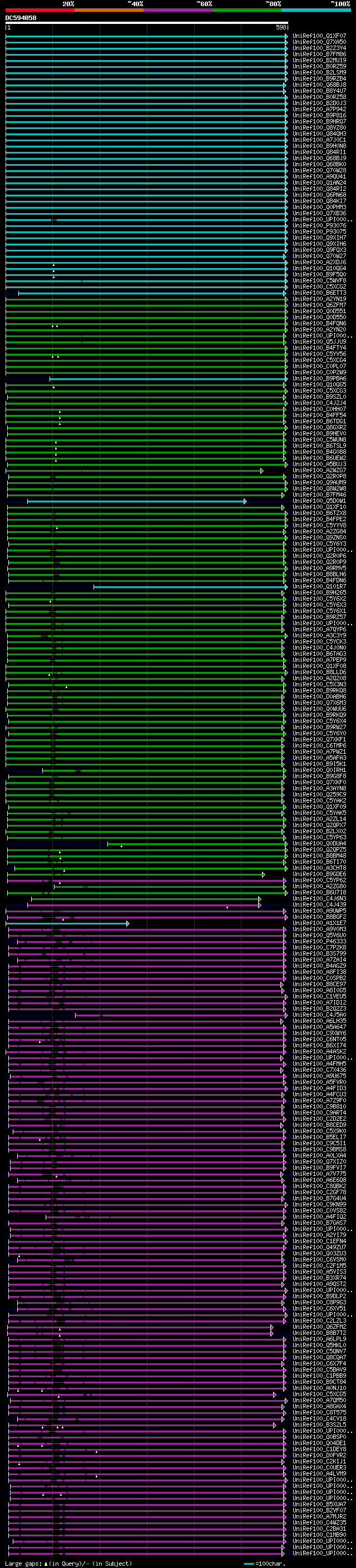Click the label UniRef100_A7V775

319,1174
